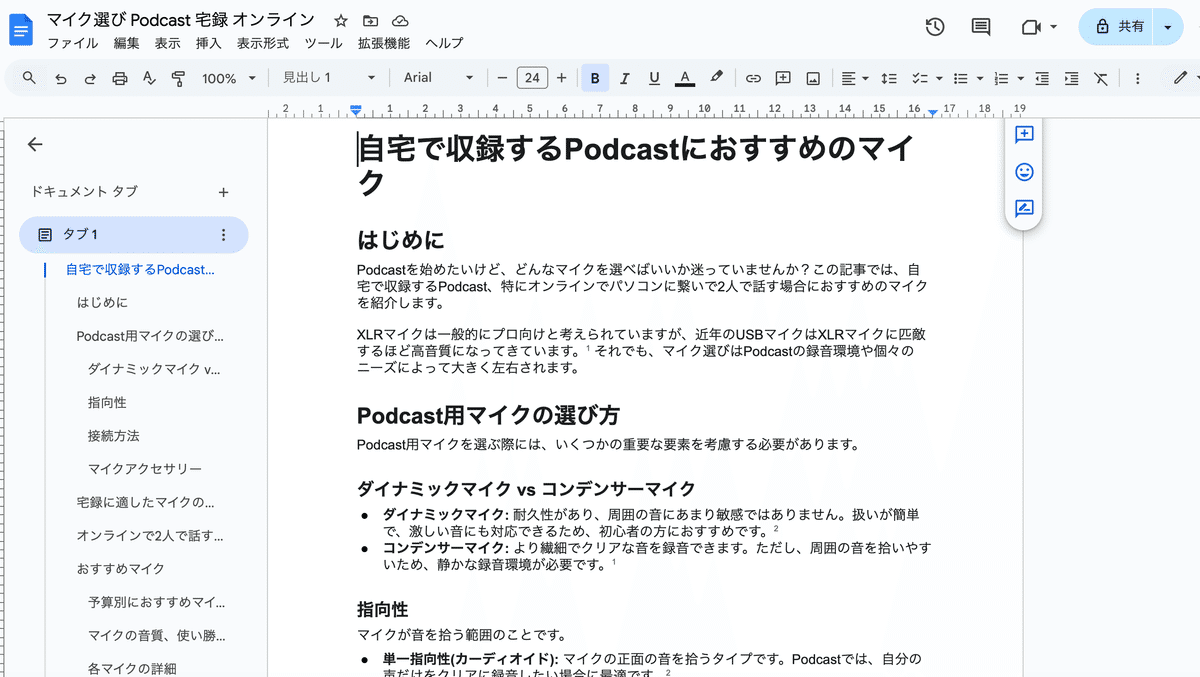The image size is (1200, 677).
Task: Open the Arial font dropdown
Action: pyautogui.click(x=438, y=78)
